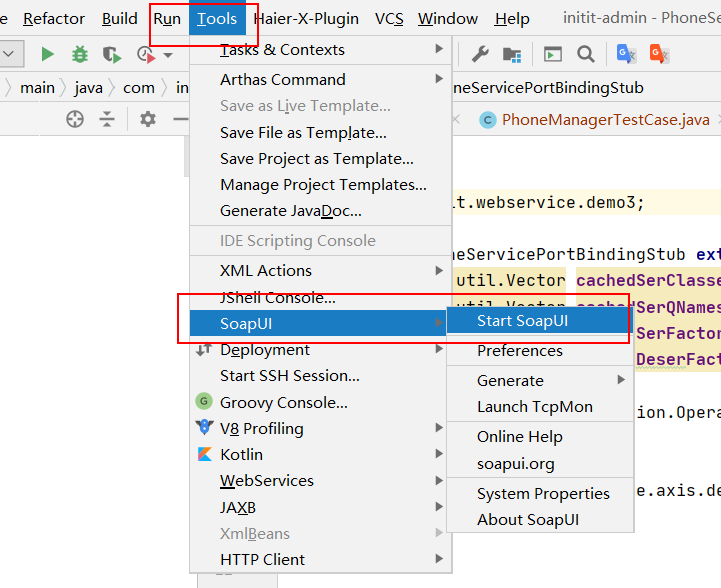This screenshot has width=721, height=588.
Task: Click the main breadcrumb segment
Action: (37, 87)
